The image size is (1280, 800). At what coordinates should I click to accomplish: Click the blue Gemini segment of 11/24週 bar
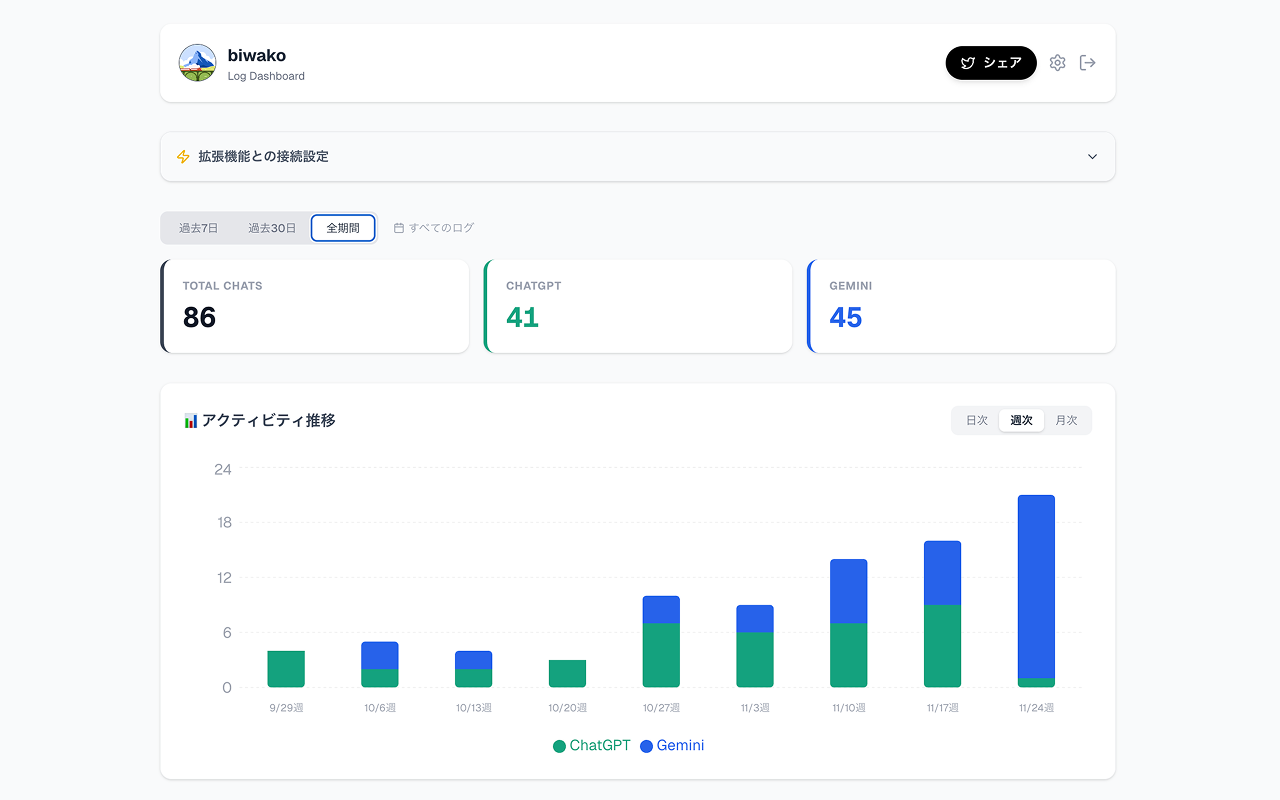(x=1036, y=587)
